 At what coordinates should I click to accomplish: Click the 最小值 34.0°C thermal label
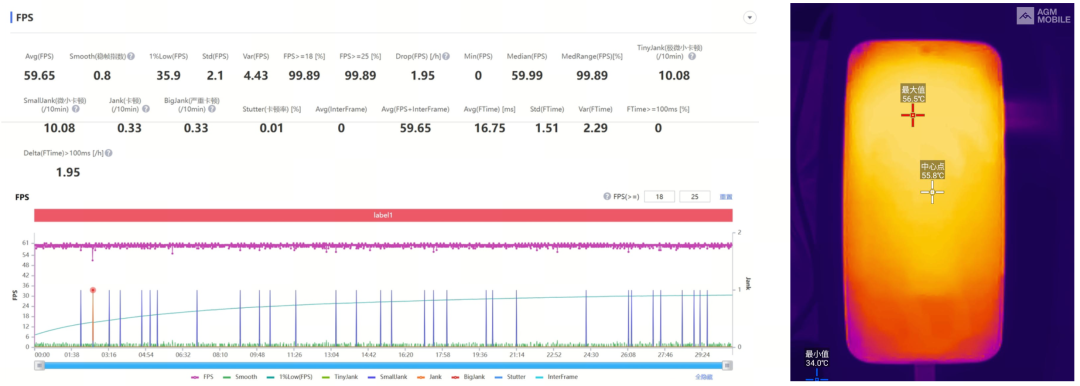pyautogui.click(x=816, y=358)
